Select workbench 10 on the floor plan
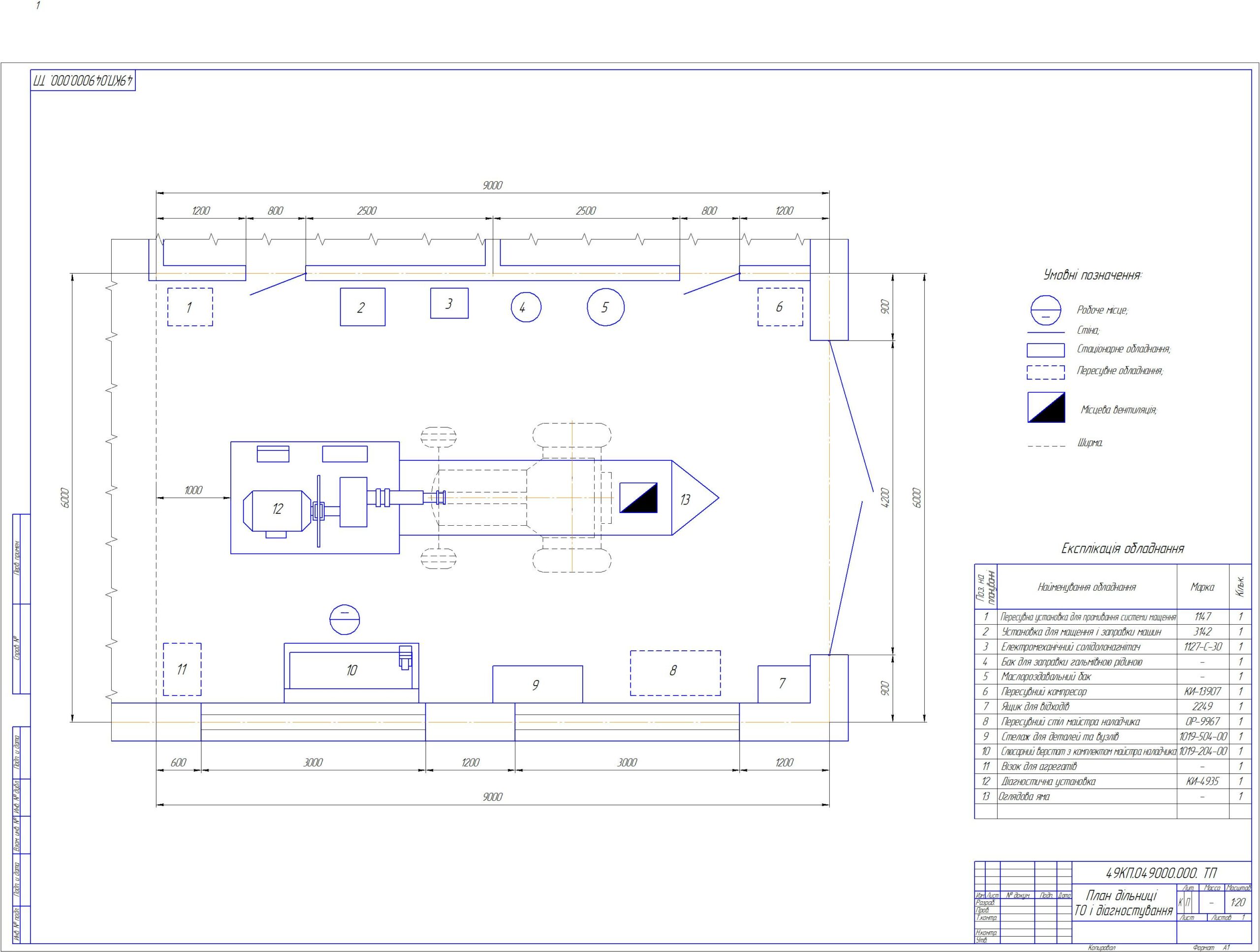Viewport: 1260px width, 952px height. click(351, 673)
